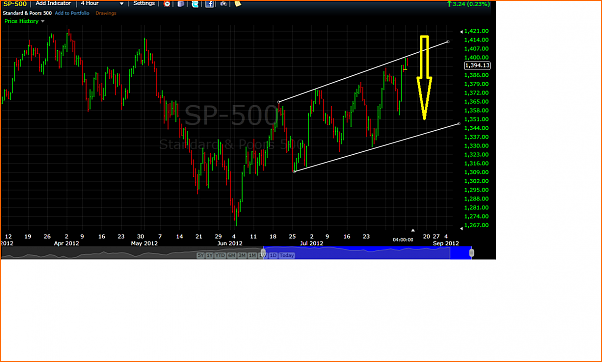Share chart on Twitter

pyautogui.click(x=195, y=4)
